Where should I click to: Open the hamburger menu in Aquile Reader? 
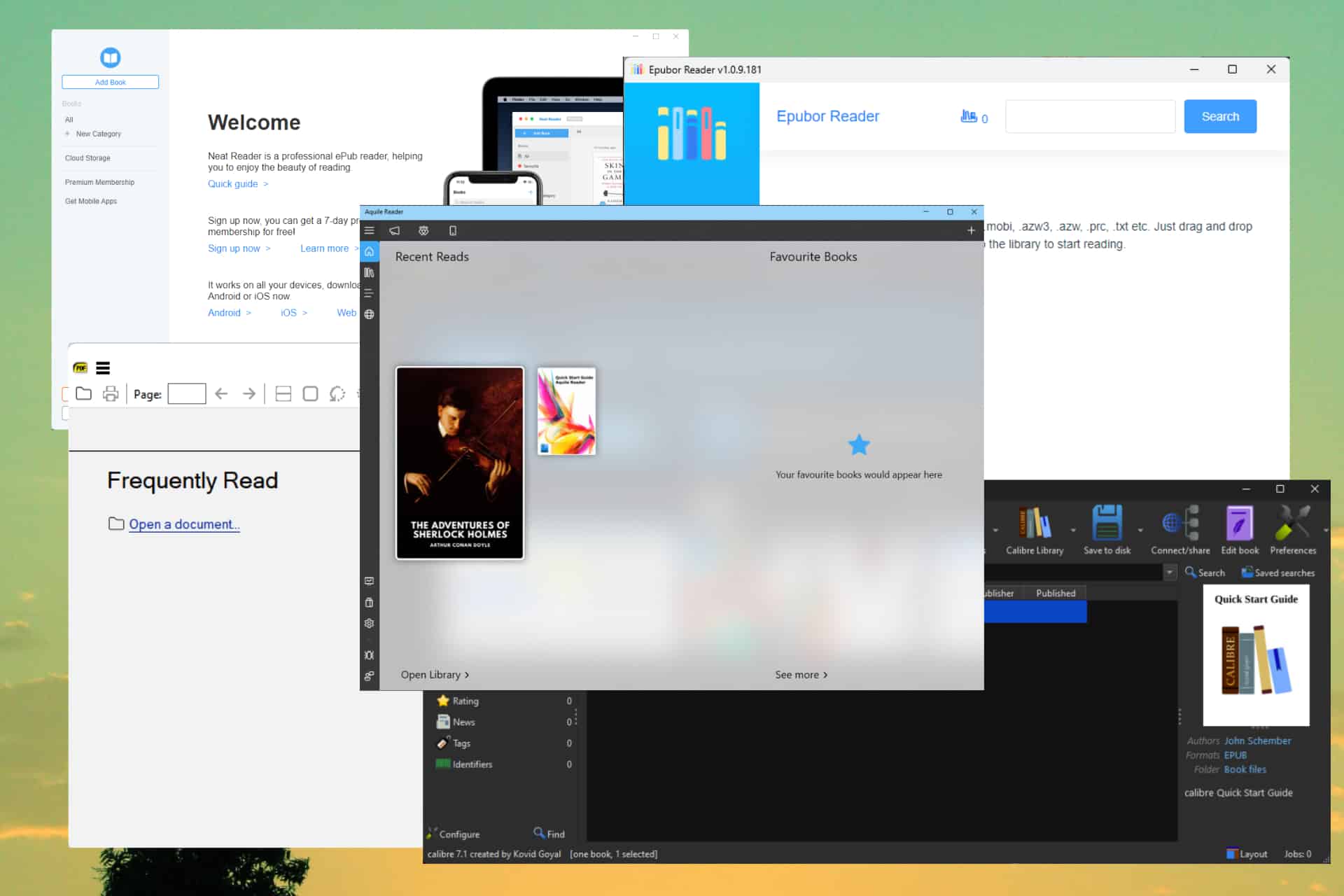tap(369, 230)
